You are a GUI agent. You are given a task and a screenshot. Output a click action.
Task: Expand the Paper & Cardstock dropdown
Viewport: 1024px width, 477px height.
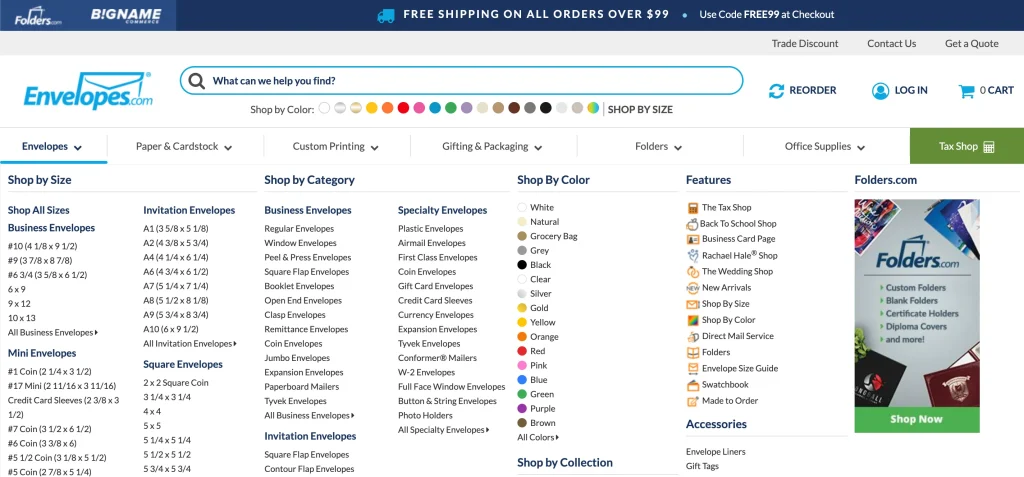184,146
